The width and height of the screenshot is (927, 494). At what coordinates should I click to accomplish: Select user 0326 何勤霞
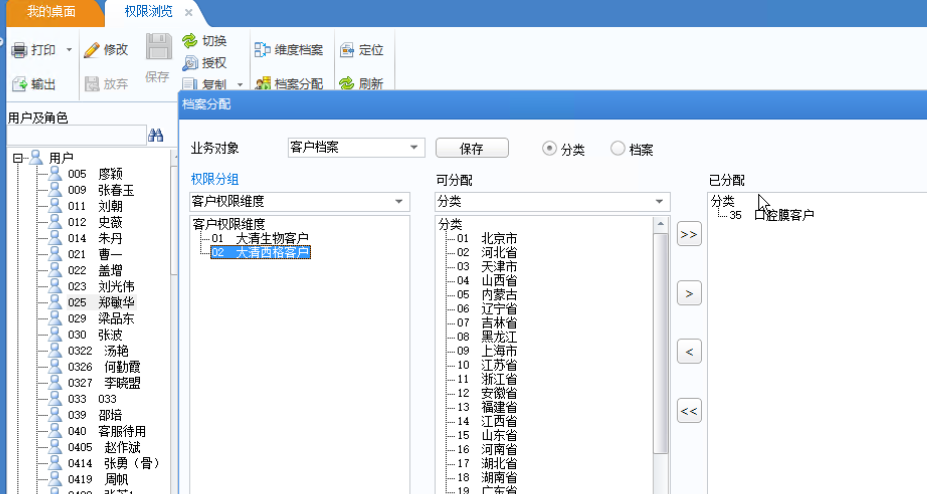(x=104, y=367)
